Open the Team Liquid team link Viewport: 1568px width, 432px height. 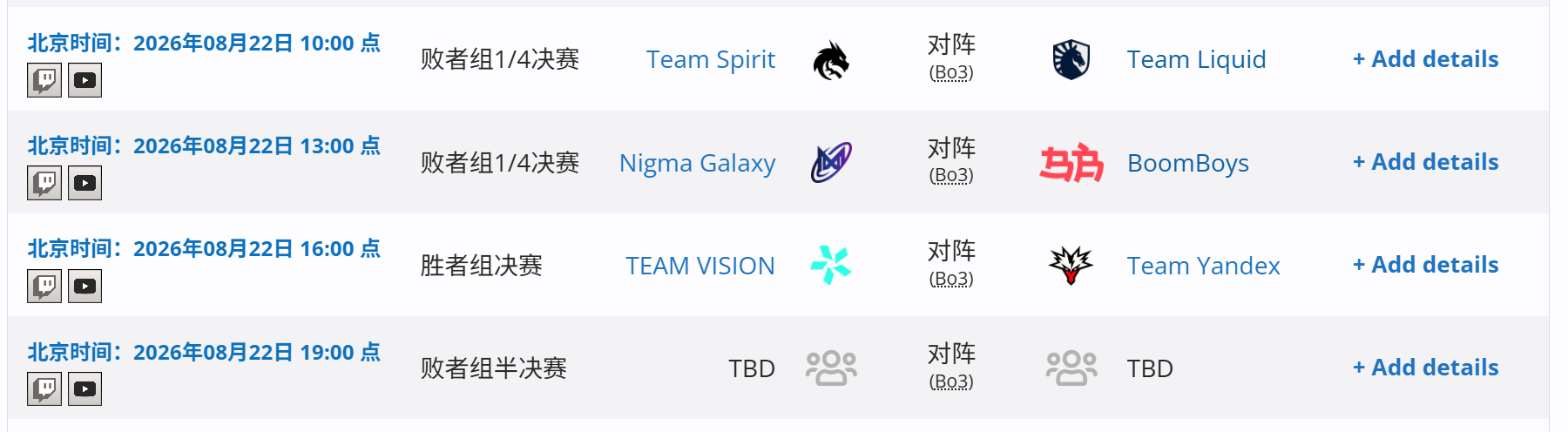[1196, 59]
